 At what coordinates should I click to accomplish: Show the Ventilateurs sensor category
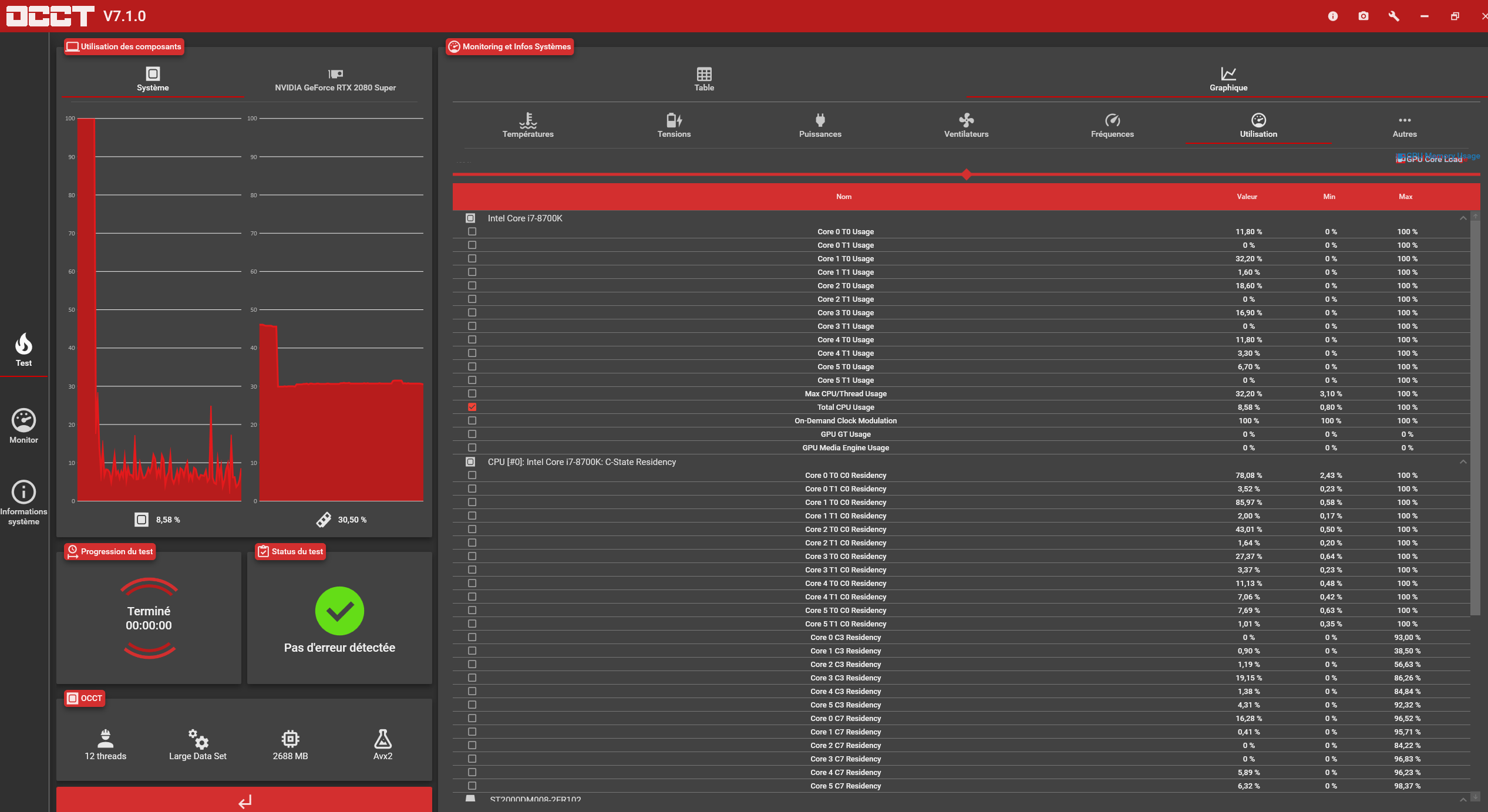967,126
